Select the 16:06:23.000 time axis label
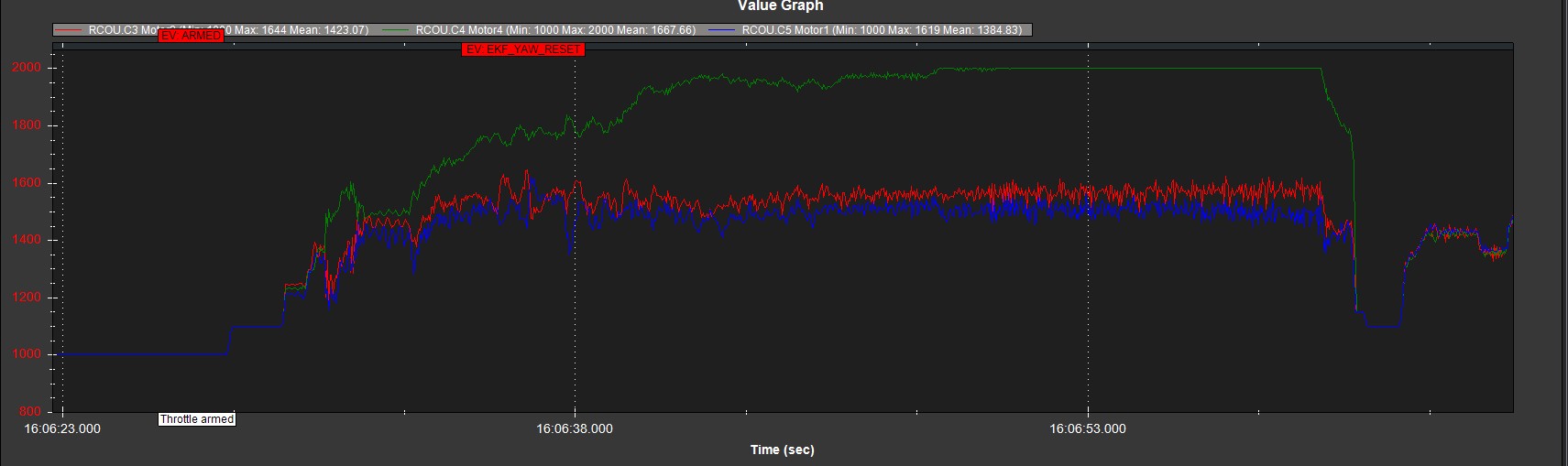 (62, 428)
